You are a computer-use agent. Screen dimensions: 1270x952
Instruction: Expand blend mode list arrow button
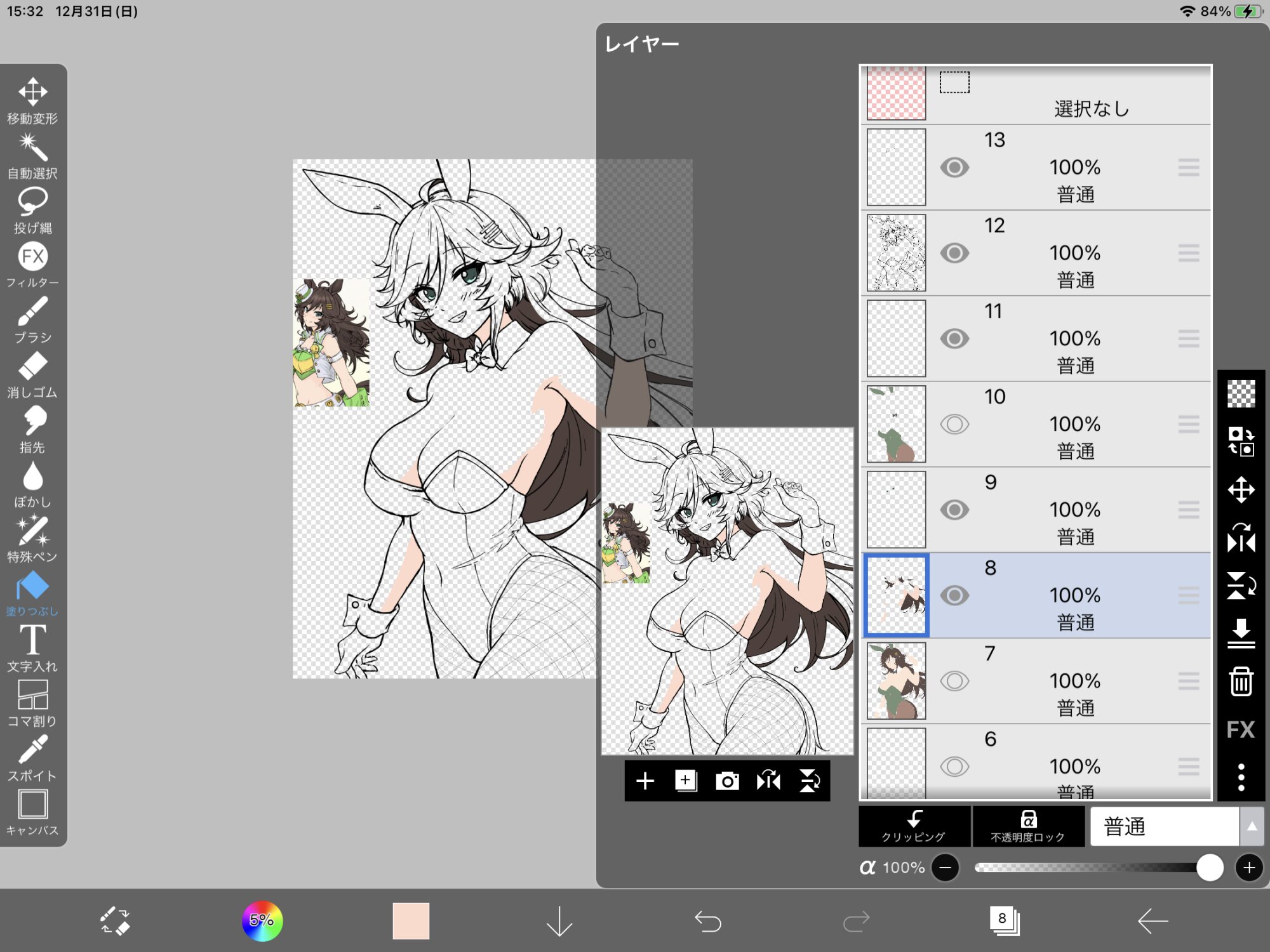coord(1252,826)
